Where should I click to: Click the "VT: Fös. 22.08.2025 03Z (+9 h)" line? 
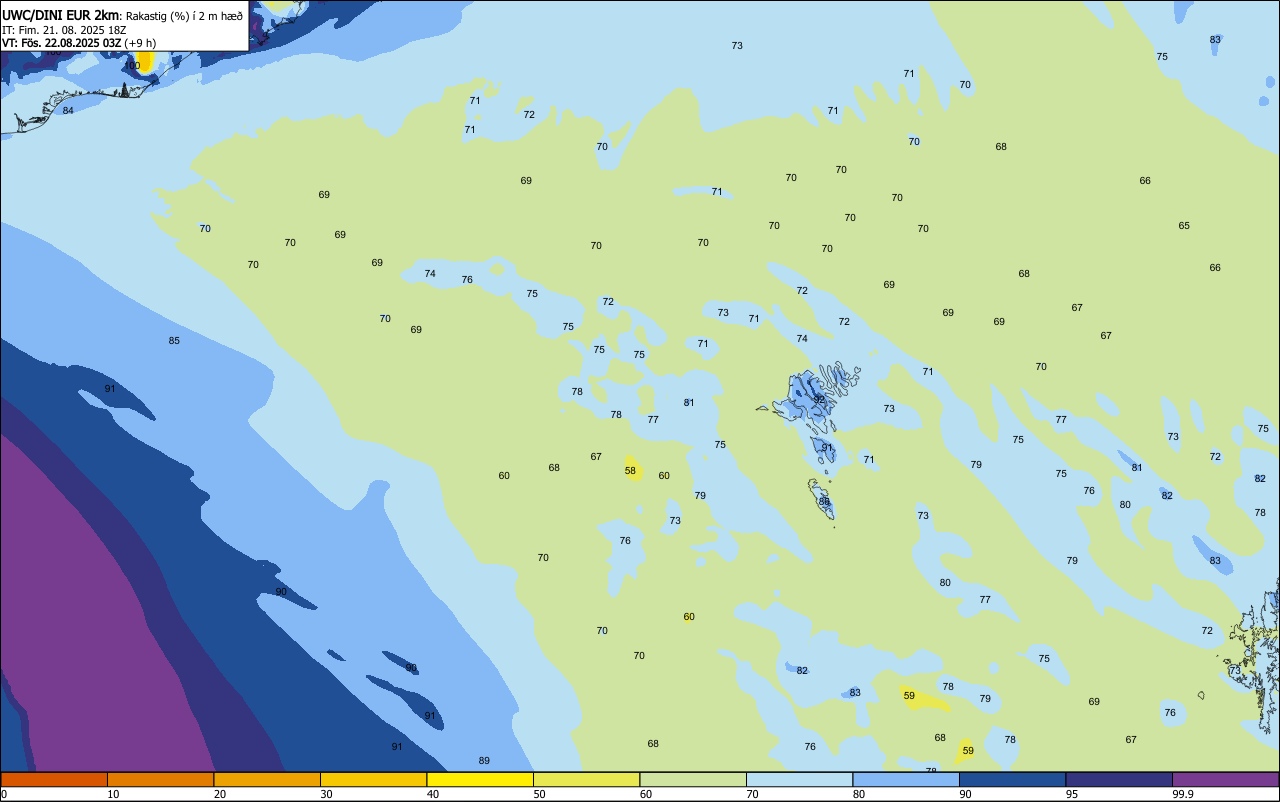tap(79, 43)
